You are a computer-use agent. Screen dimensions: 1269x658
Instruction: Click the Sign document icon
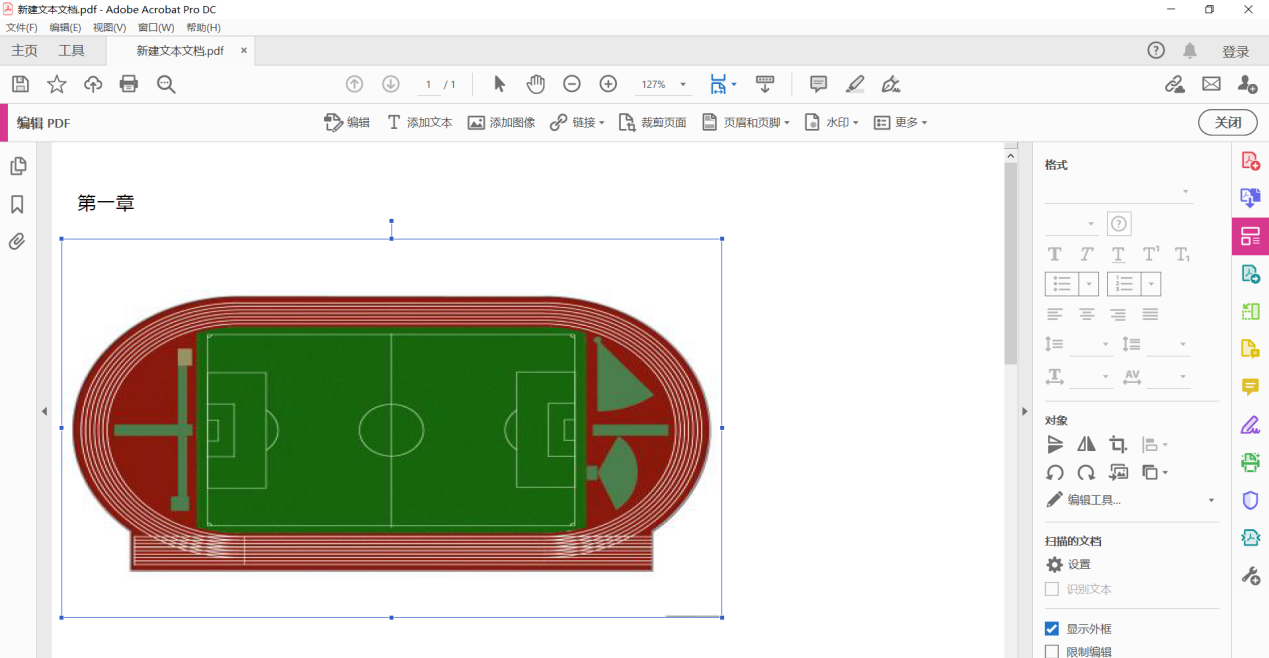[x=891, y=84]
